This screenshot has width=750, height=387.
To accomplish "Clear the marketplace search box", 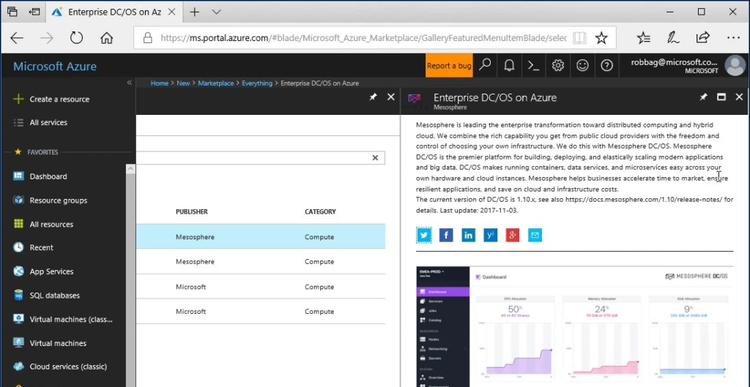I will [x=375, y=158].
